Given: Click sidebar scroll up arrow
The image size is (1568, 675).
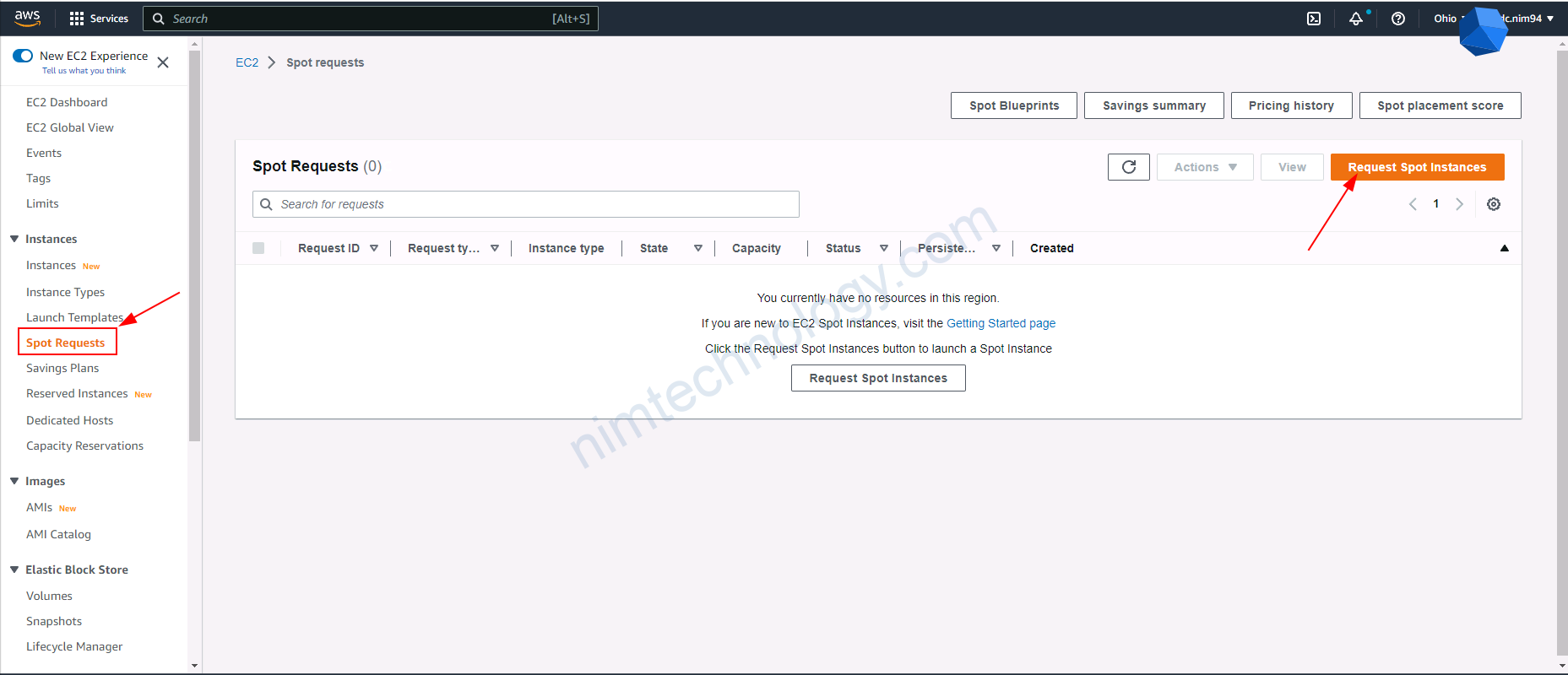Looking at the screenshot, I should (x=194, y=44).
